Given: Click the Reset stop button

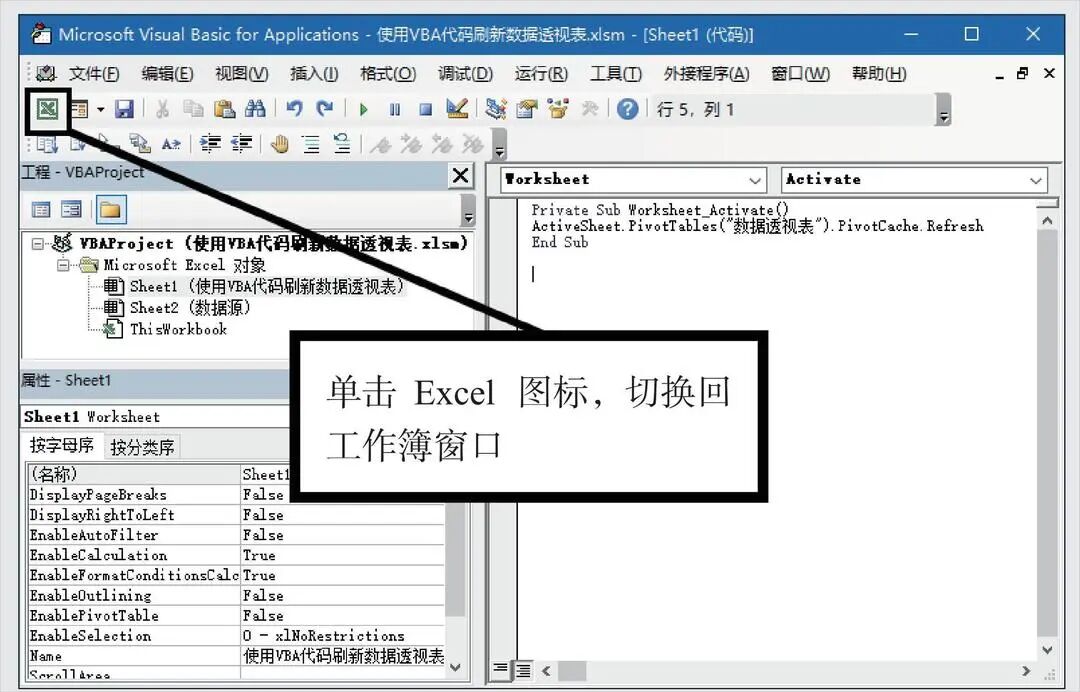Looking at the screenshot, I should click(426, 109).
